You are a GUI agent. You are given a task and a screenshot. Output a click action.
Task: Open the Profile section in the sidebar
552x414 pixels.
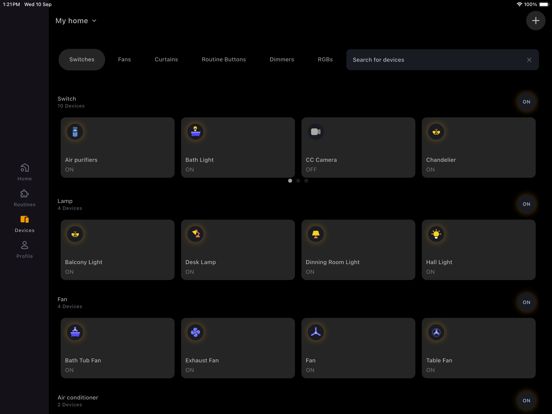24,249
